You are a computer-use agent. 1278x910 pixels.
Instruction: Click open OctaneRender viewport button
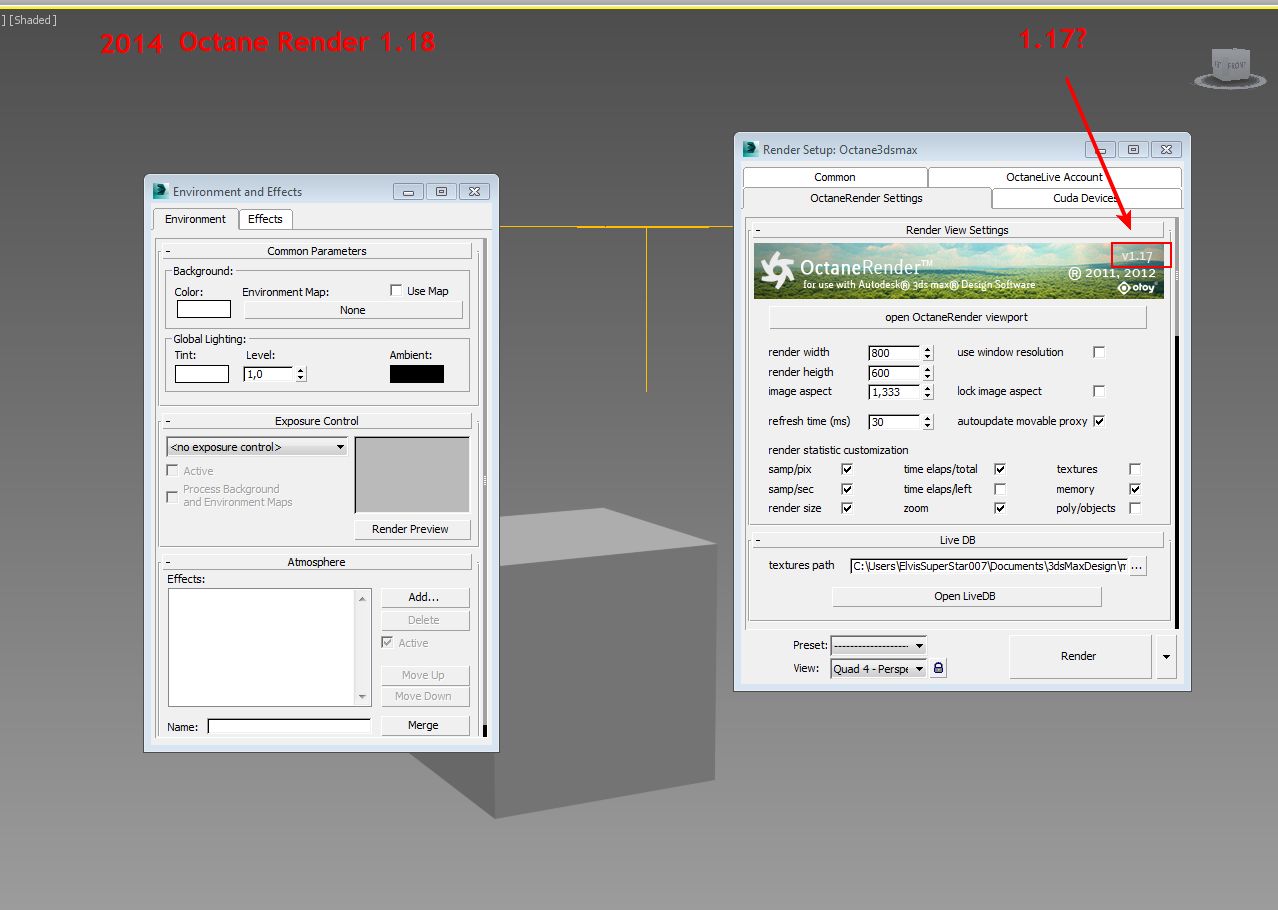(957, 317)
